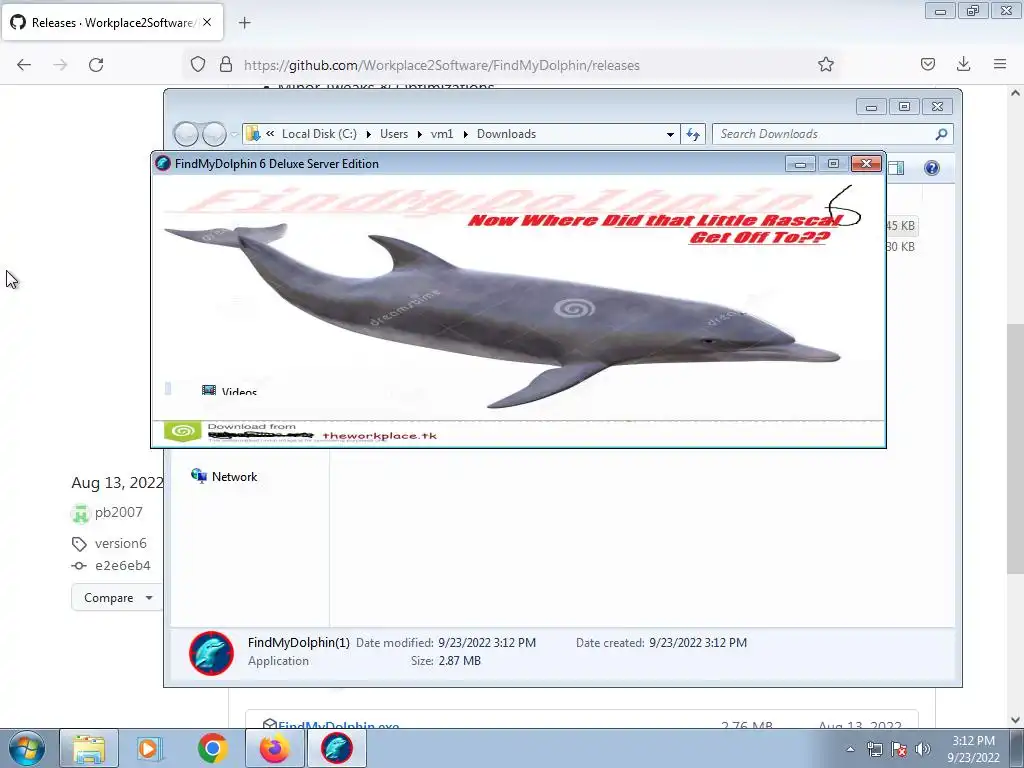Maximize the FindMyDolphin 6 Deluxe window
The width and height of the screenshot is (1024, 768).
[833, 164]
